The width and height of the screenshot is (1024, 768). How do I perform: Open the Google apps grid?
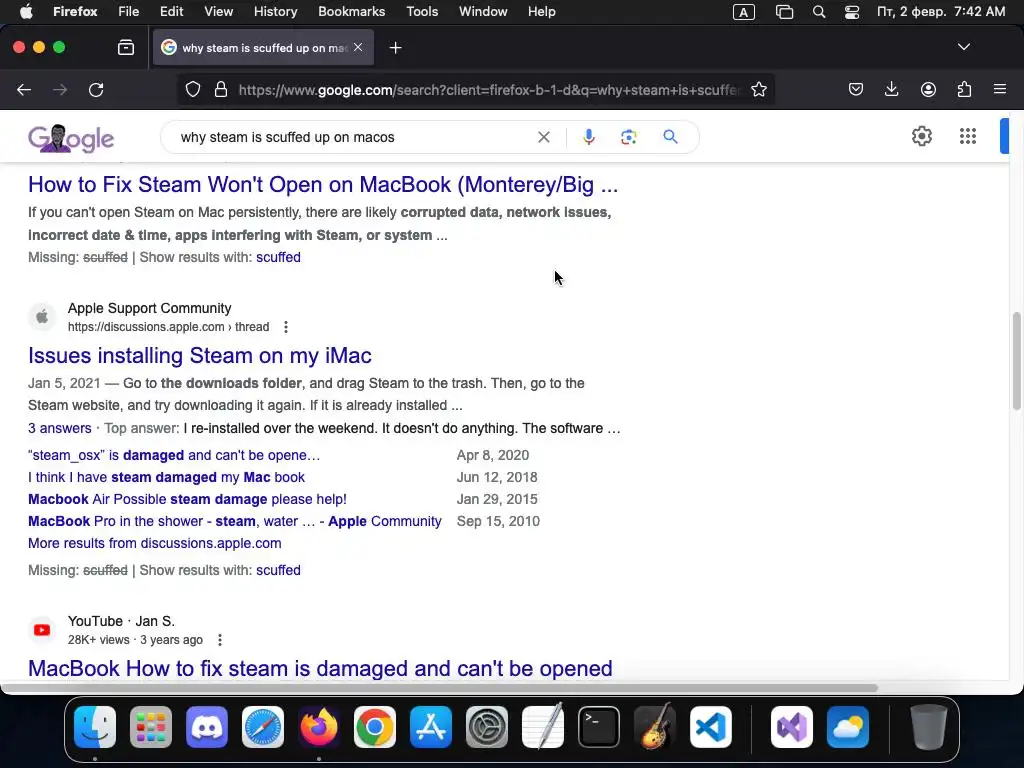point(968,136)
